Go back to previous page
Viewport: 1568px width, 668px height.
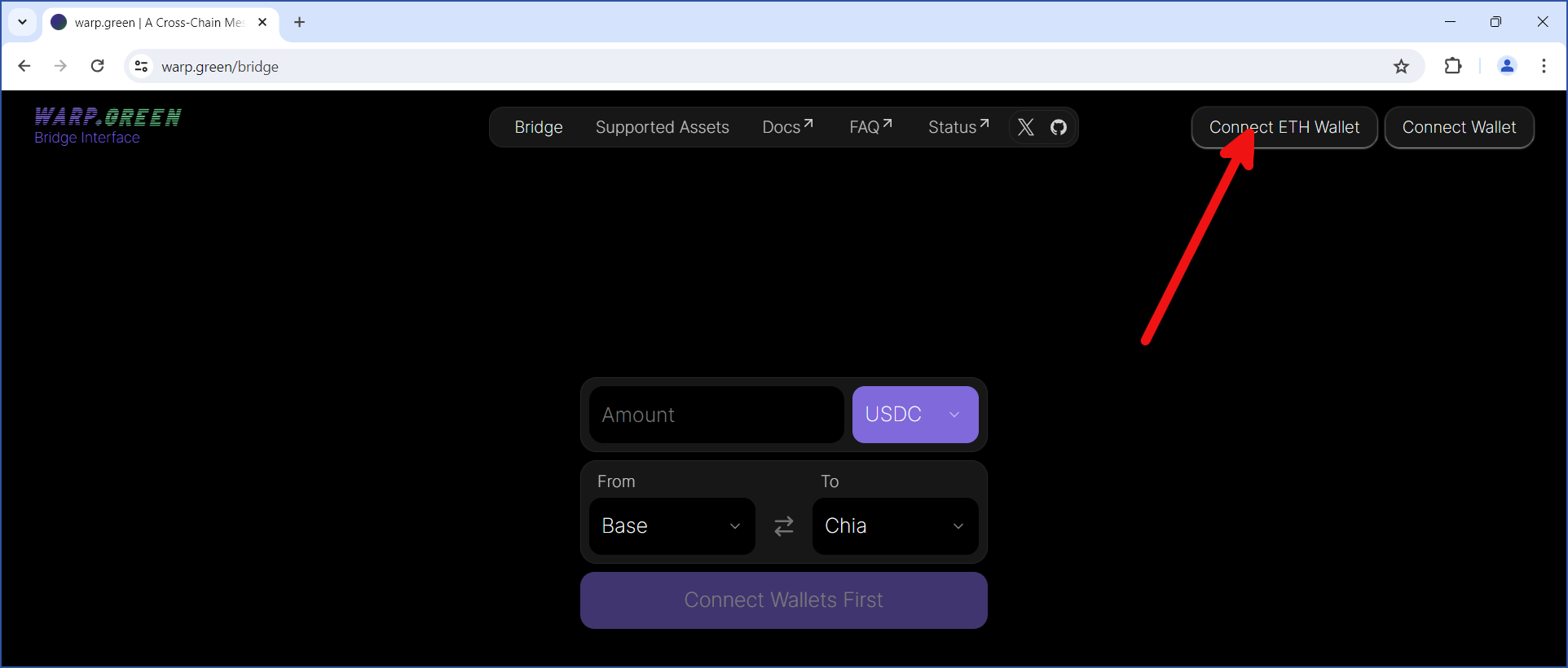click(x=24, y=67)
